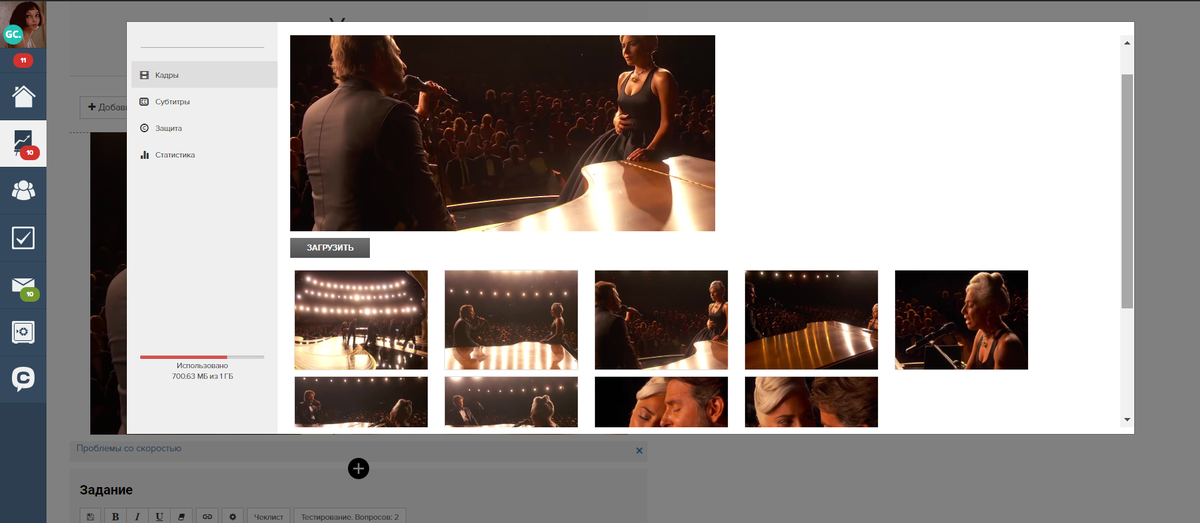Click the film frames icon beside Кадры
The height and width of the screenshot is (523, 1200).
pyautogui.click(x=145, y=75)
